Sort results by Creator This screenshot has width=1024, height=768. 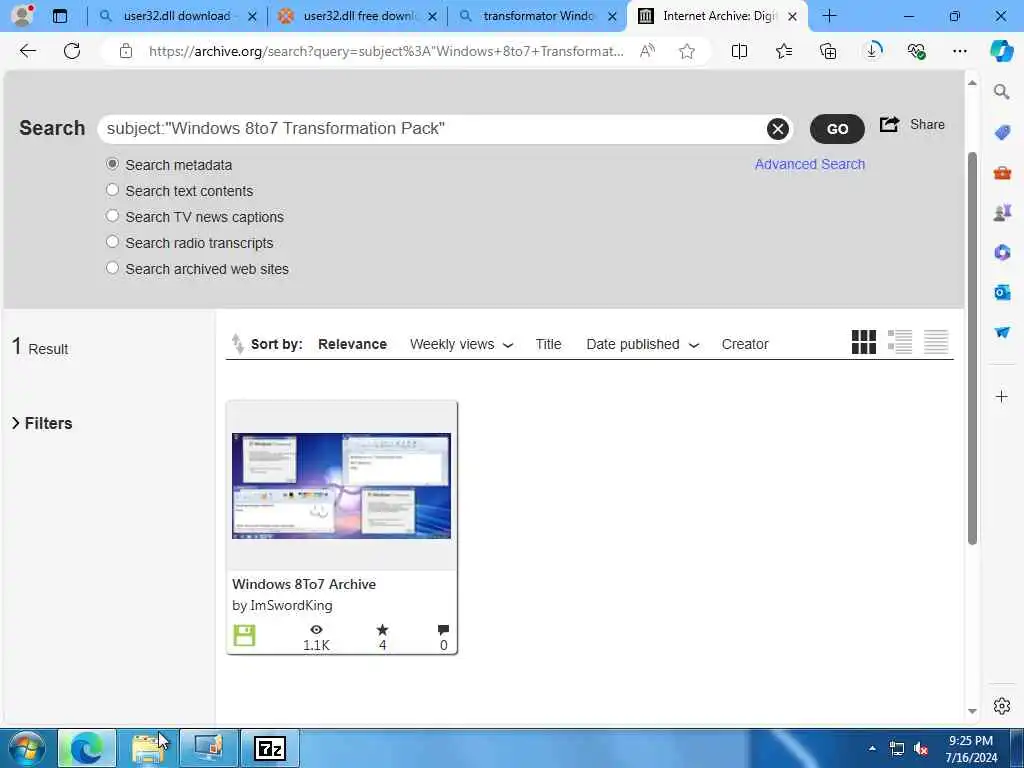(744, 344)
